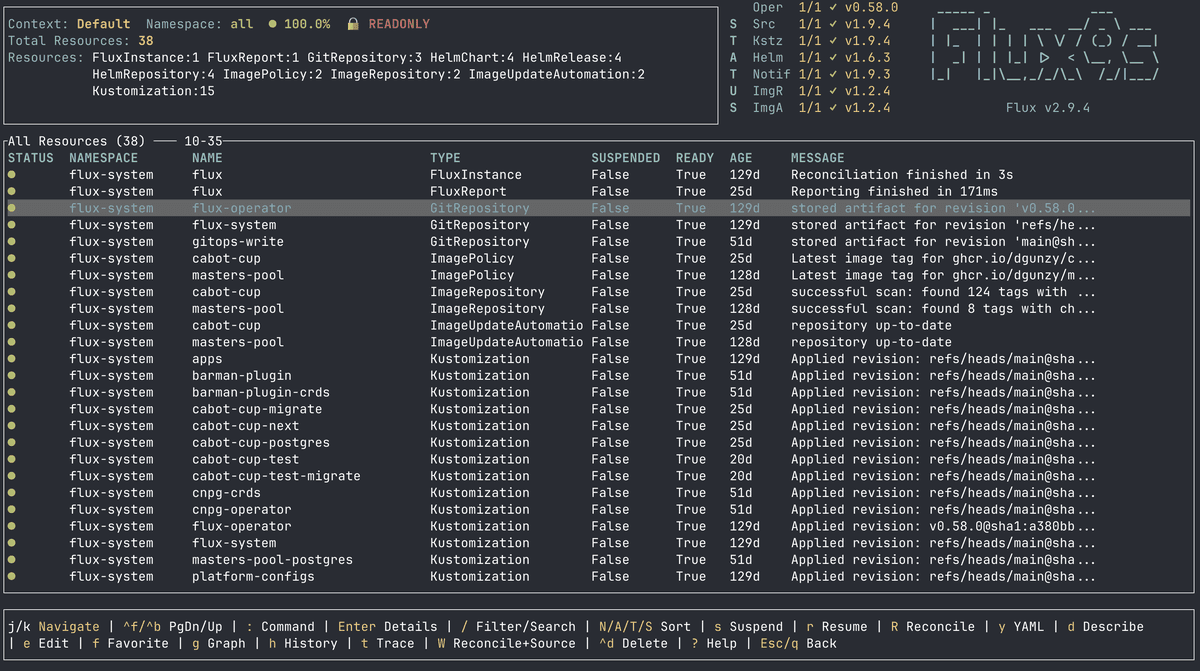This screenshot has width=1200, height=671.
Task: Sort by the STATUS column header
Action: tap(31, 158)
